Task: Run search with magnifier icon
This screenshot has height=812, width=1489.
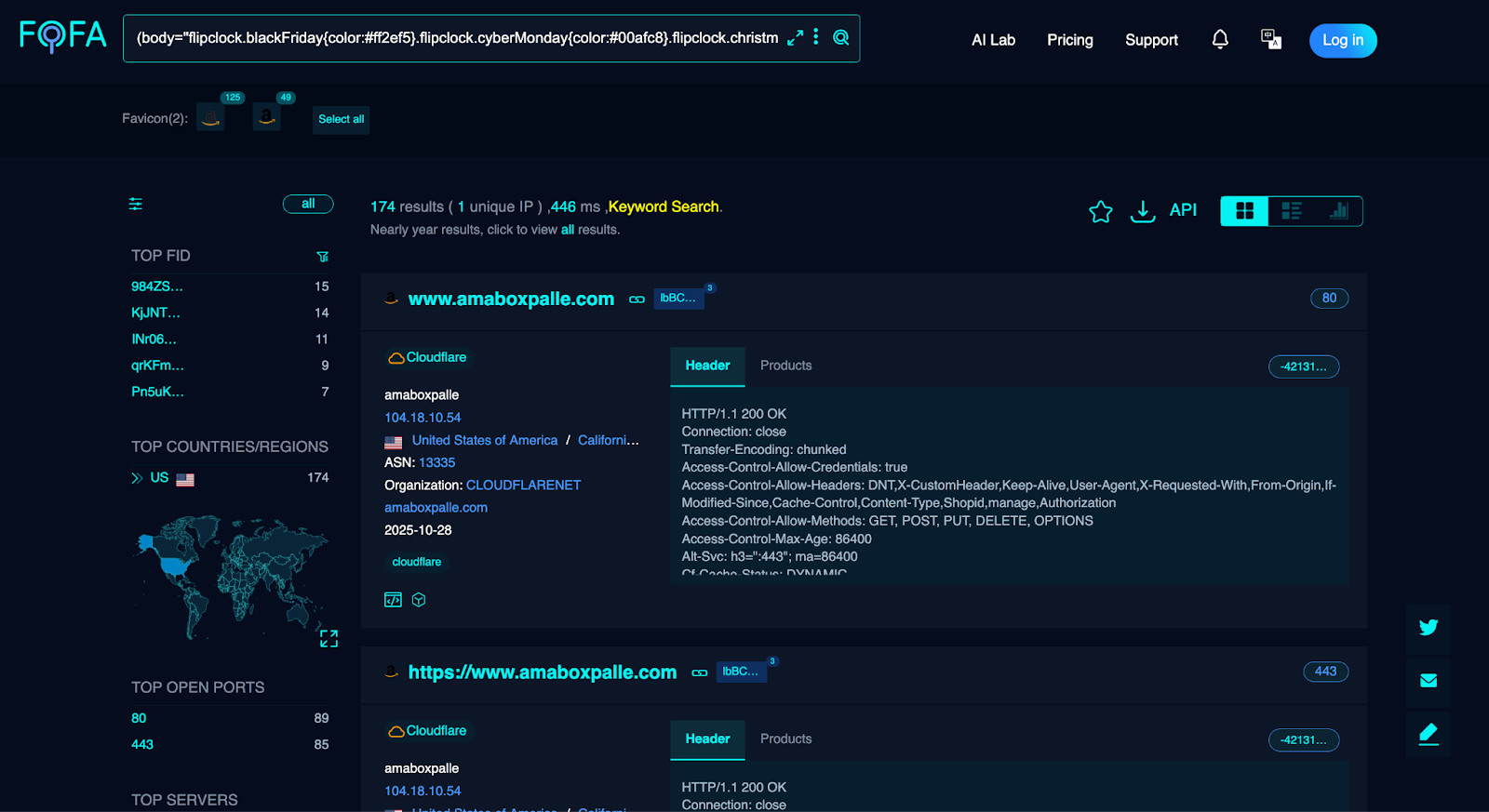Action: pyautogui.click(x=841, y=37)
